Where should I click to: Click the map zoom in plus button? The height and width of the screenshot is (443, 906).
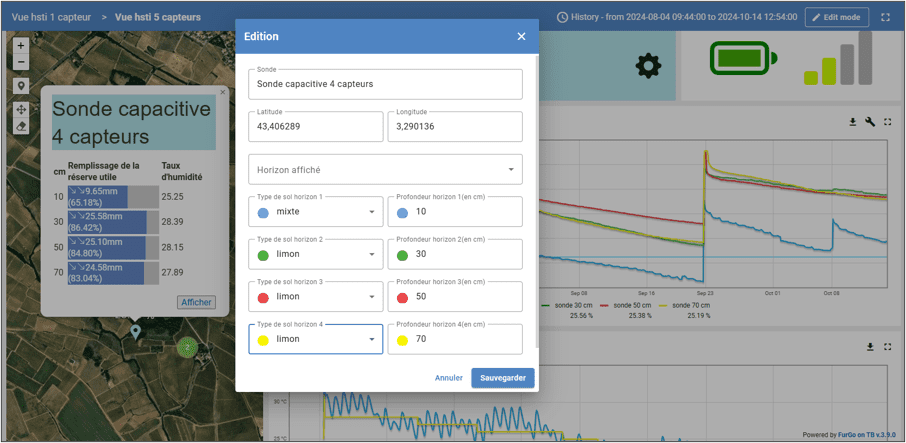21,46
